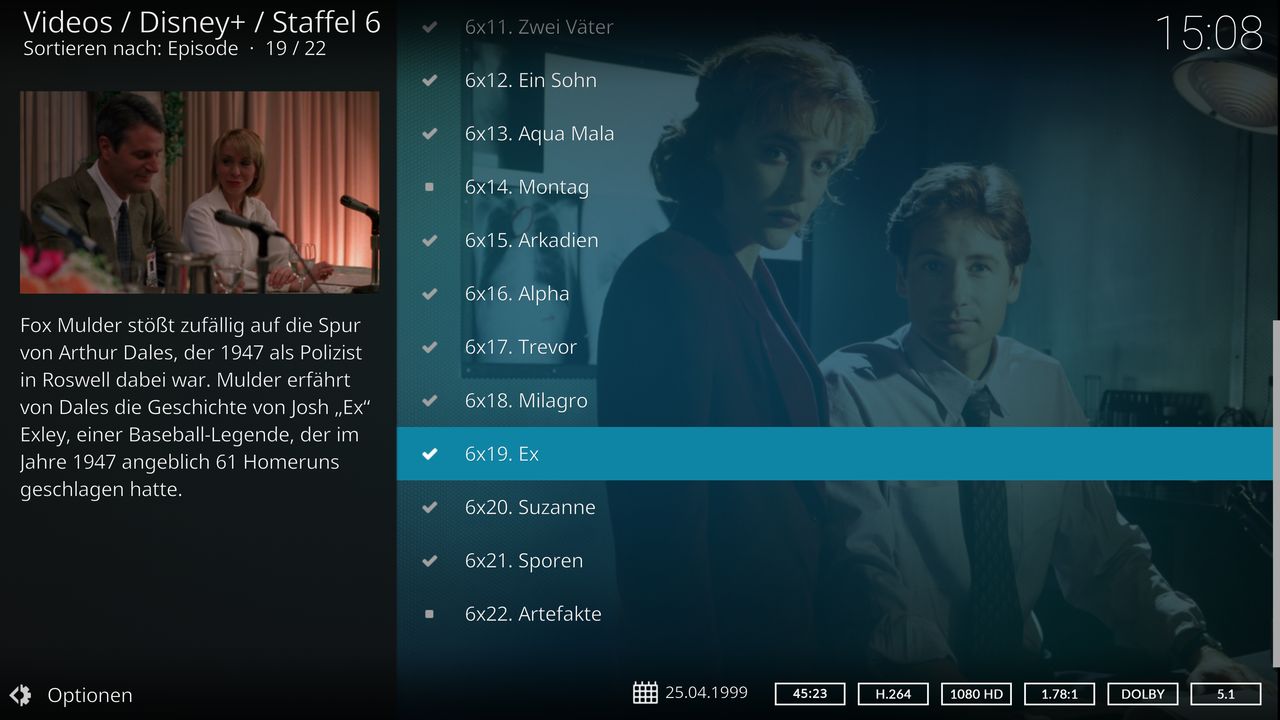Toggle unwatched marker for 6x14. Montag

(429, 187)
